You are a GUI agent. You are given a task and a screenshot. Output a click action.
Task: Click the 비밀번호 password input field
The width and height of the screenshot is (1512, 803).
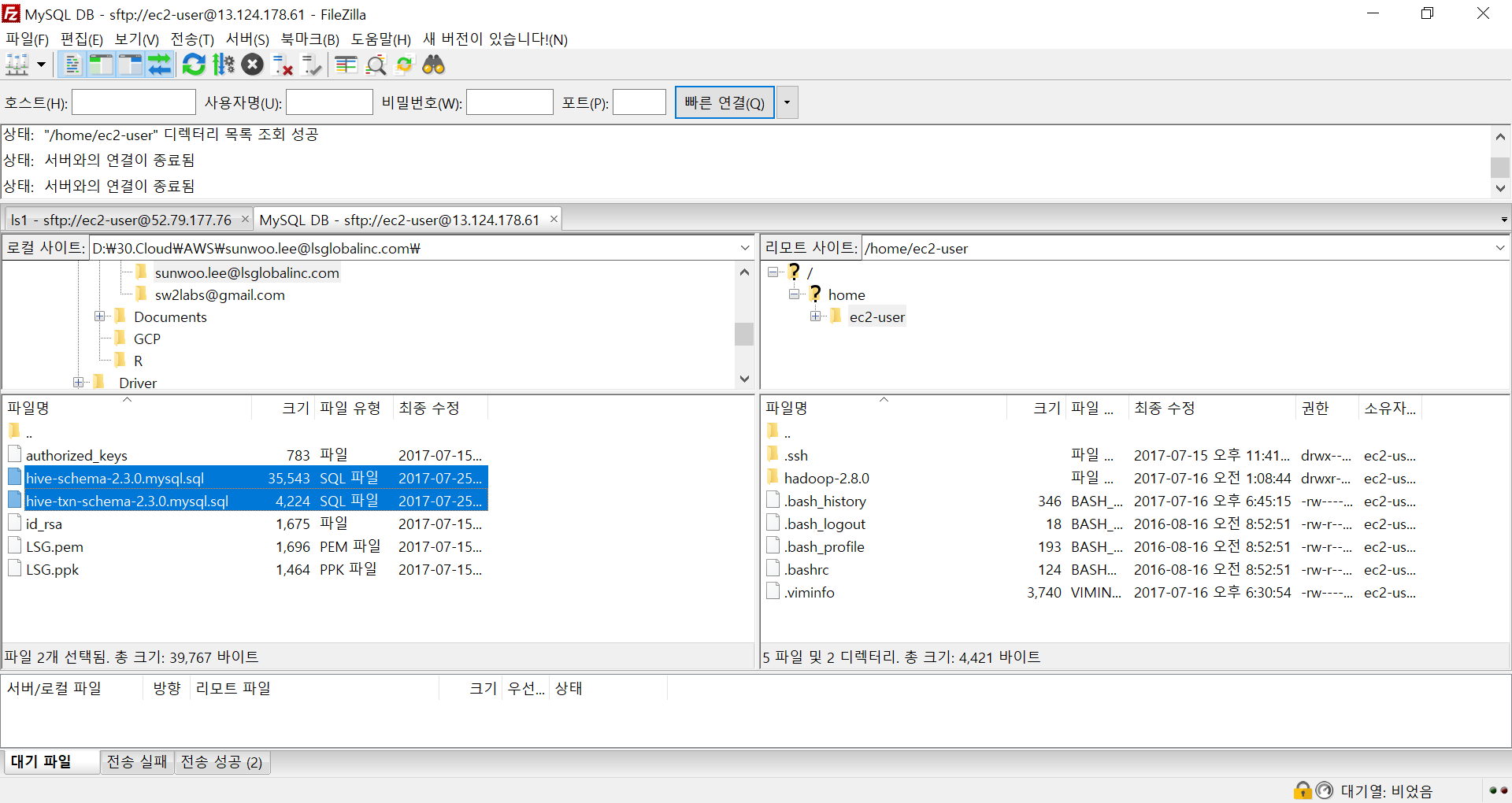pyautogui.click(x=510, y=102)
